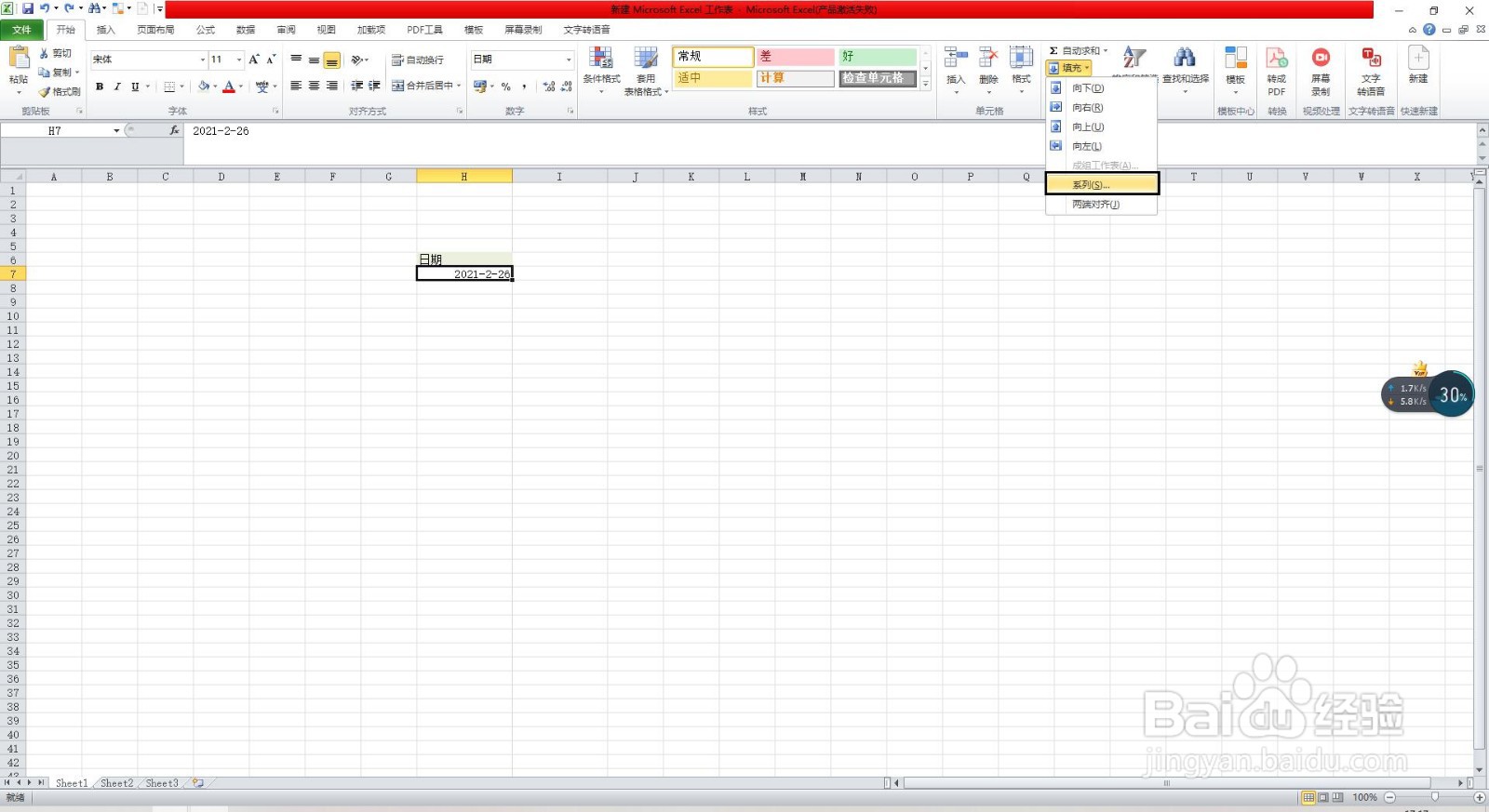Image resolution: width=1489 pixels, height=812 pixels.
Task: Align text left
Action: tap(296, 86)
